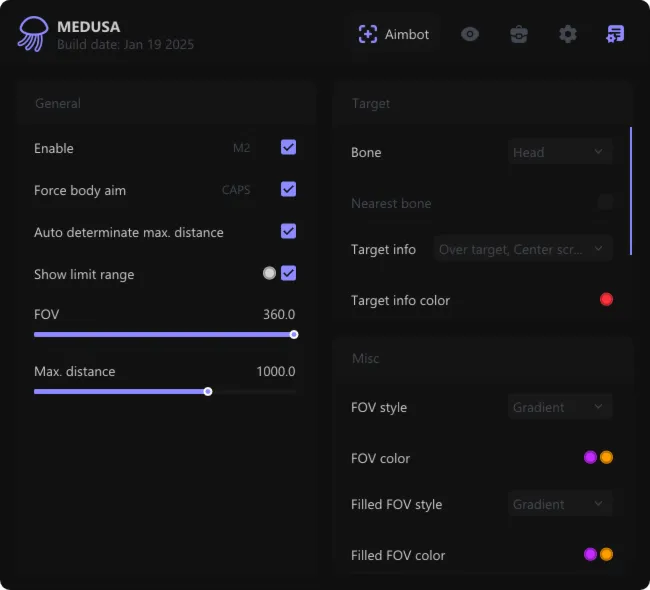Viewport: 650px width, 590px height.
Task: Pick the purple FOV color circle
Action: pos(590,457)
